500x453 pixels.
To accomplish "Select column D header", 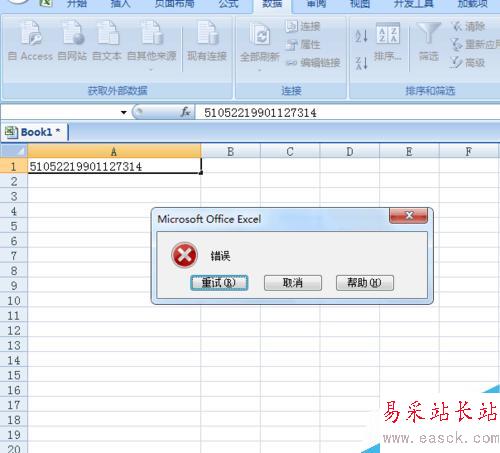I will [x=350, y=152].
